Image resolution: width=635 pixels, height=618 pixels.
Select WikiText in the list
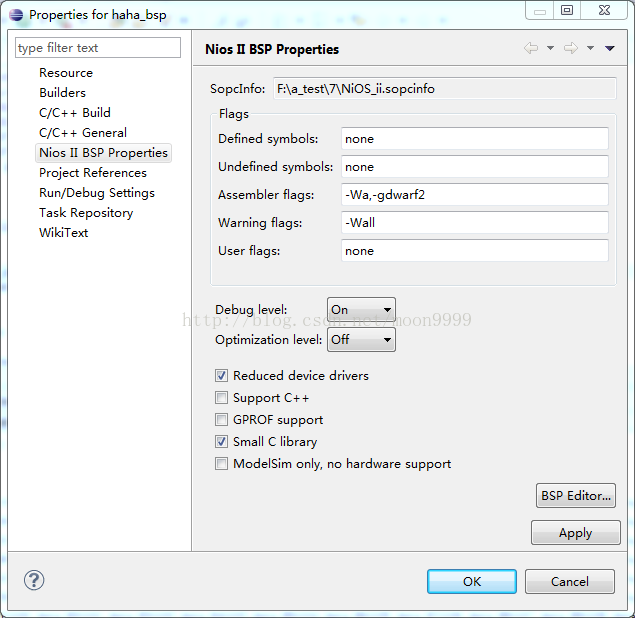click(x=63, y=233)
